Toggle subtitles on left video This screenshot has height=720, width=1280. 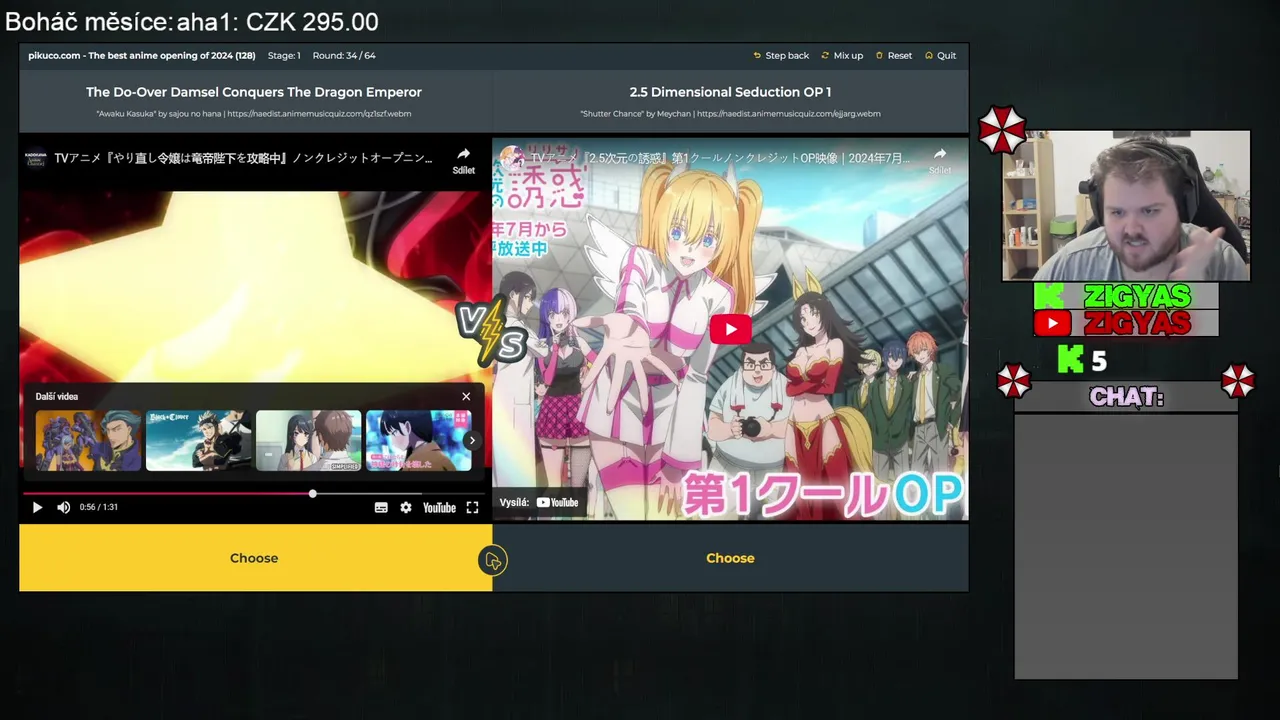pyautogui.click(x=381, y=508)
